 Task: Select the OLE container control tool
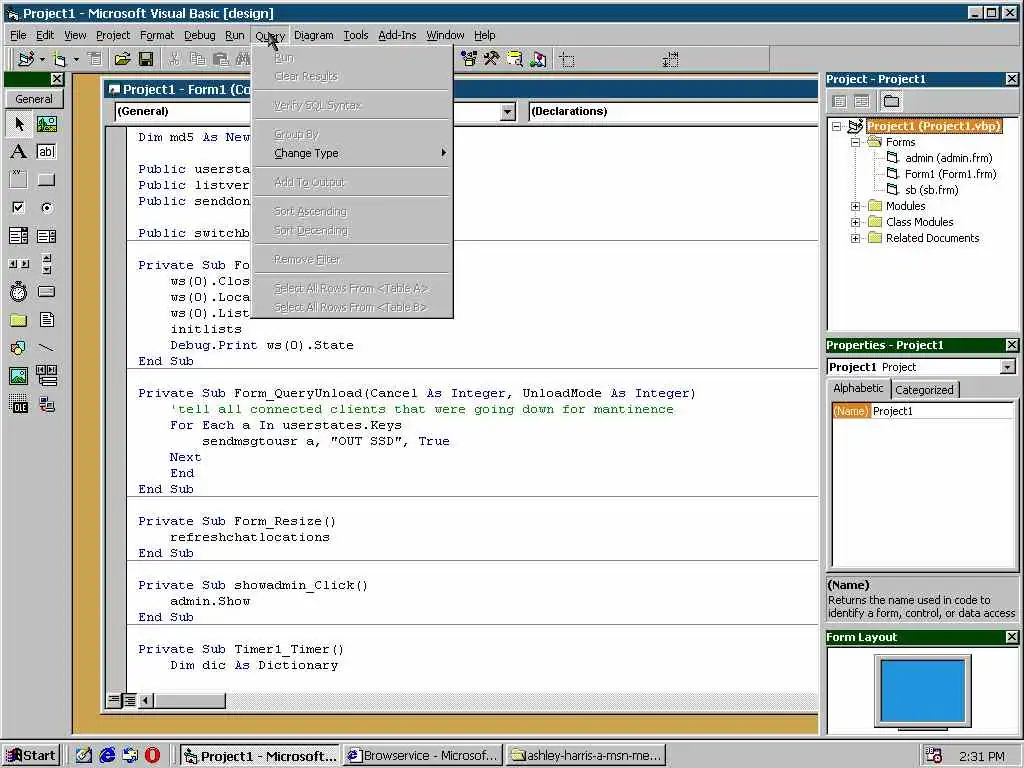pos(19,405)
